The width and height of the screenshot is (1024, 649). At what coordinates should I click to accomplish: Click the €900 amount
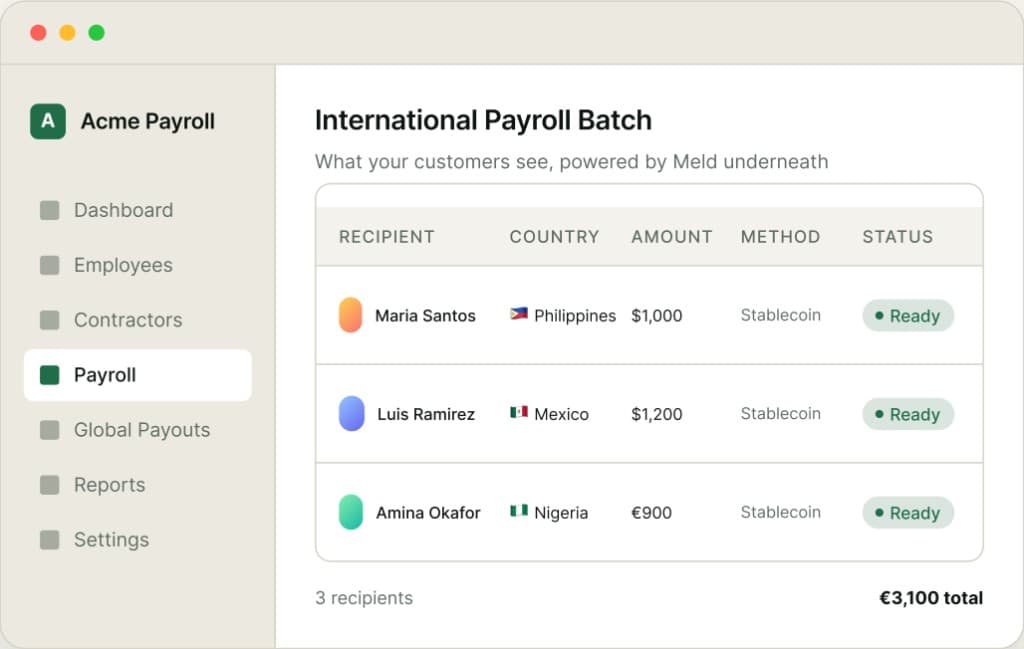pos(651,513)
